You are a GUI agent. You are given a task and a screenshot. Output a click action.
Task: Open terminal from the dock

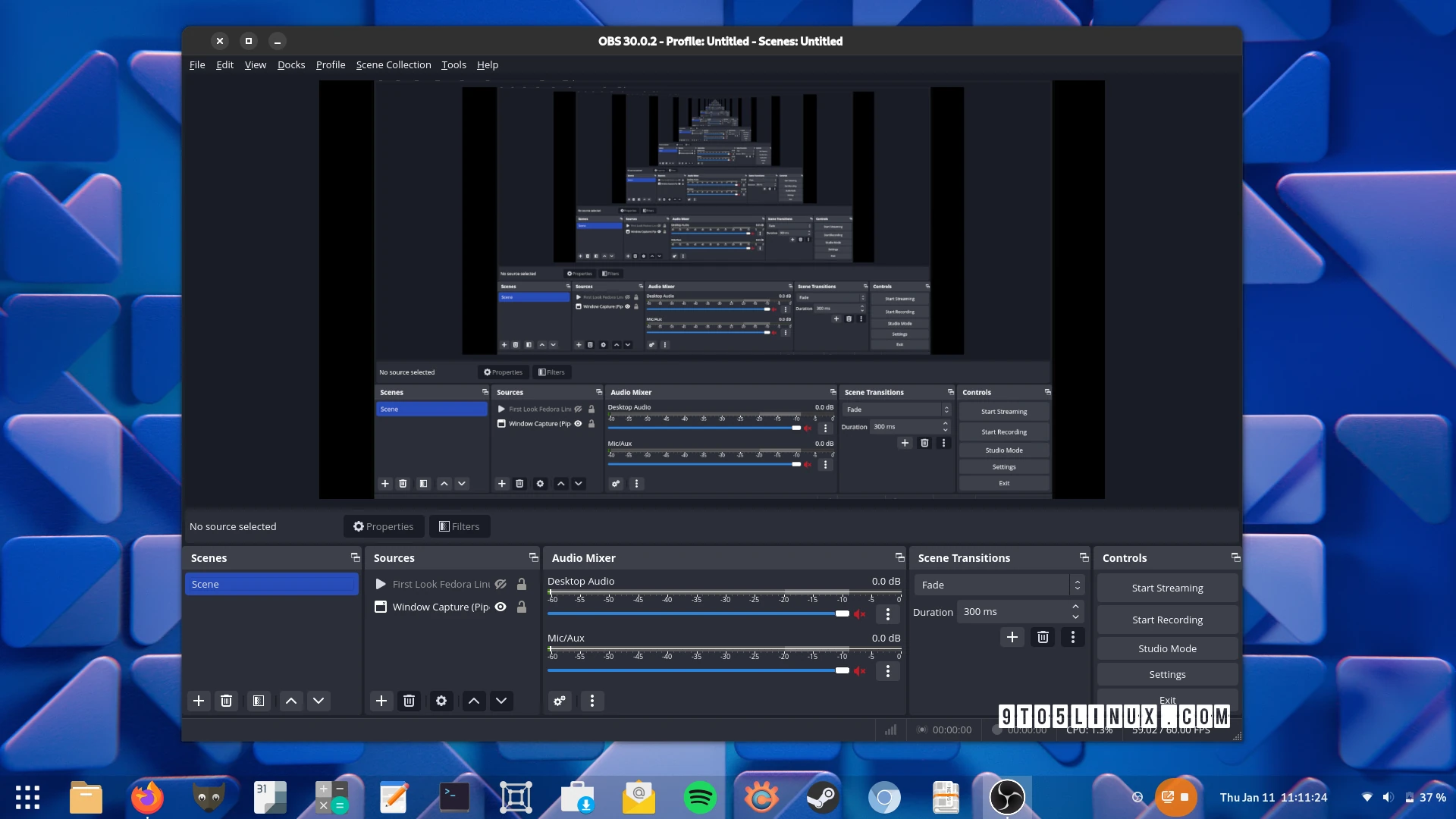click(454, 797)
